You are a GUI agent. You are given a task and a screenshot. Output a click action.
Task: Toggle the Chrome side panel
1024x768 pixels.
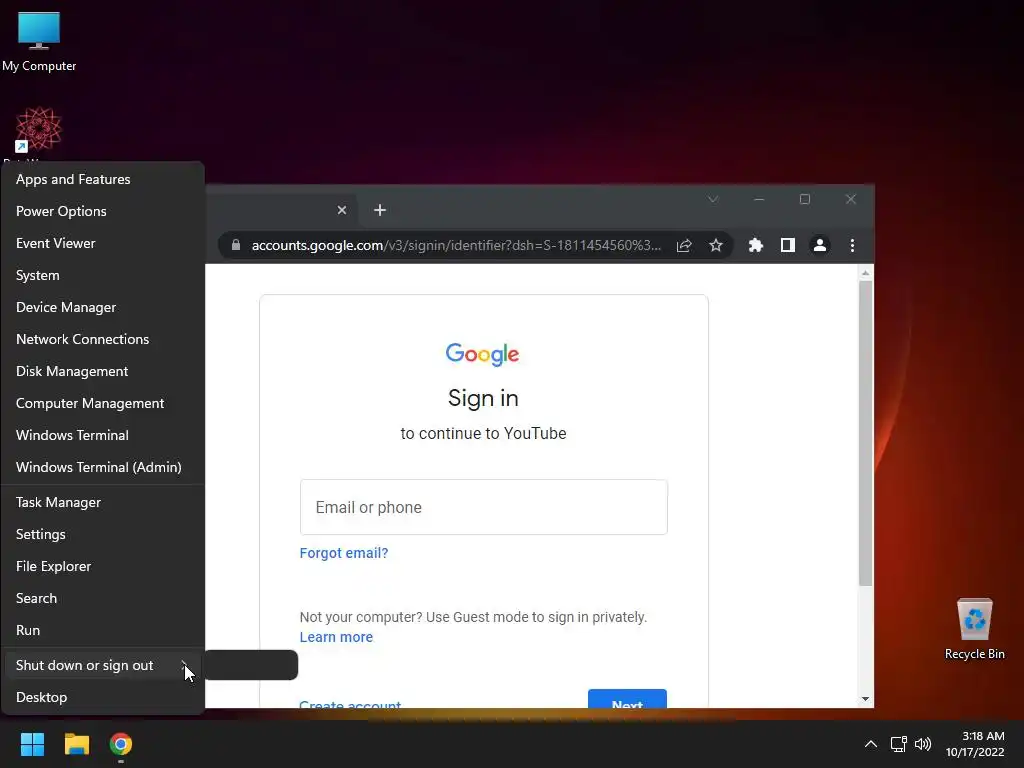tap(788, 246)
